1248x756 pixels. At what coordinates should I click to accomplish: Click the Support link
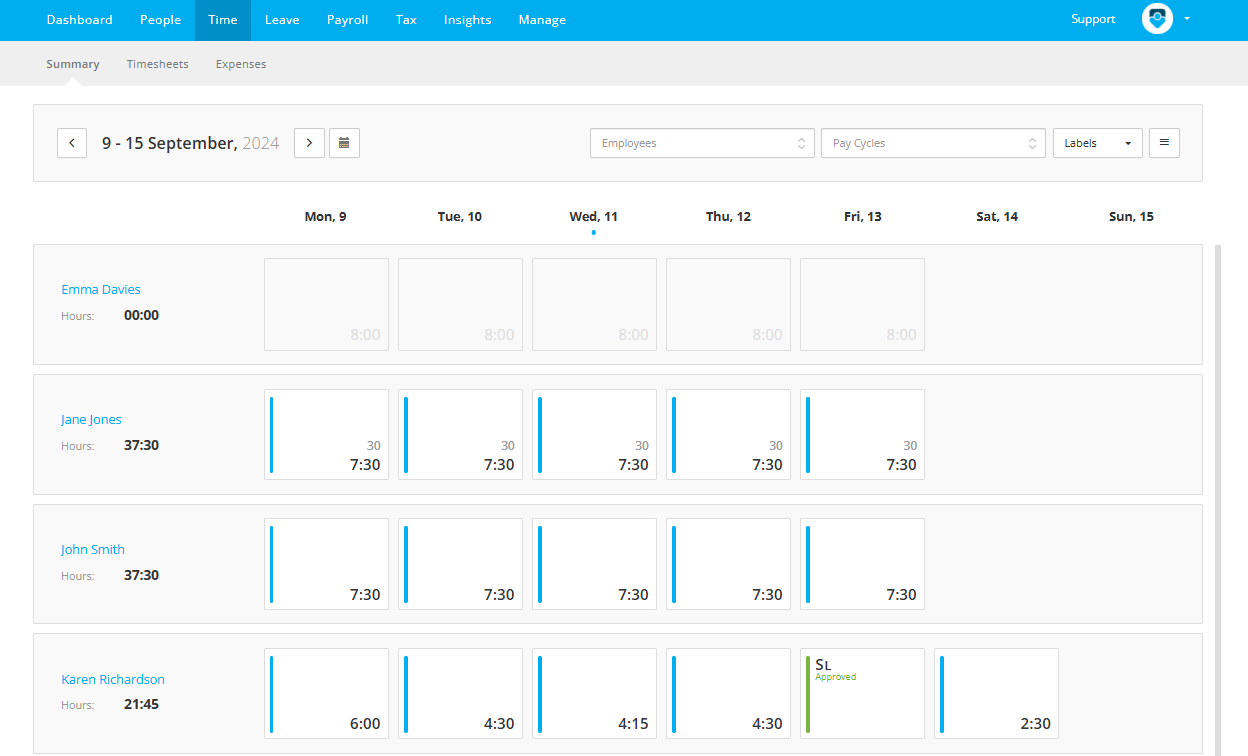(x=1093, y=19)
